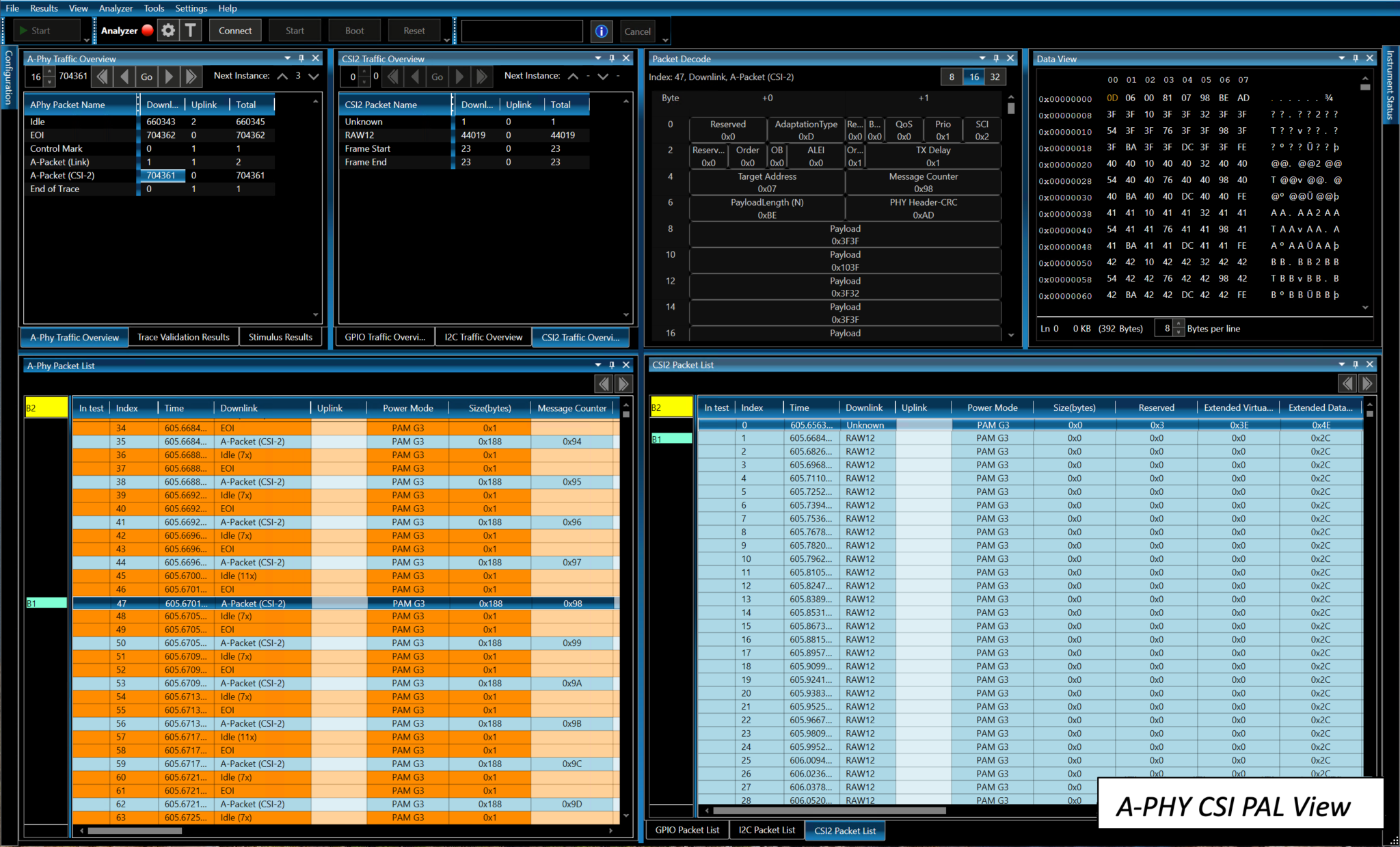Screen dimensions: 1400x847
Task: Click the Next Instance down chevron
Action: tap(313, 77)
